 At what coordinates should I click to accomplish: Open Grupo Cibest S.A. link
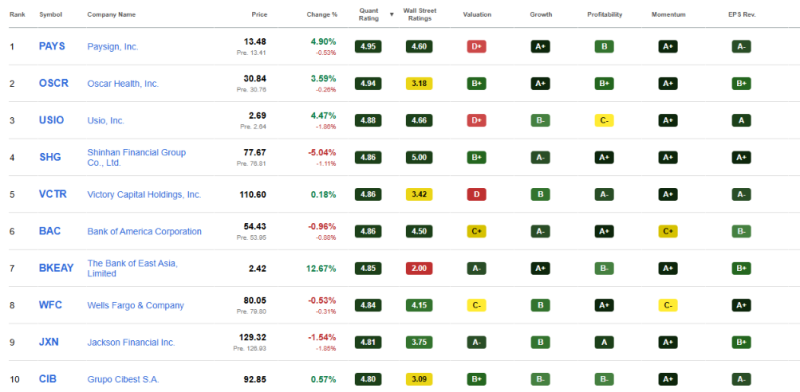123,379
